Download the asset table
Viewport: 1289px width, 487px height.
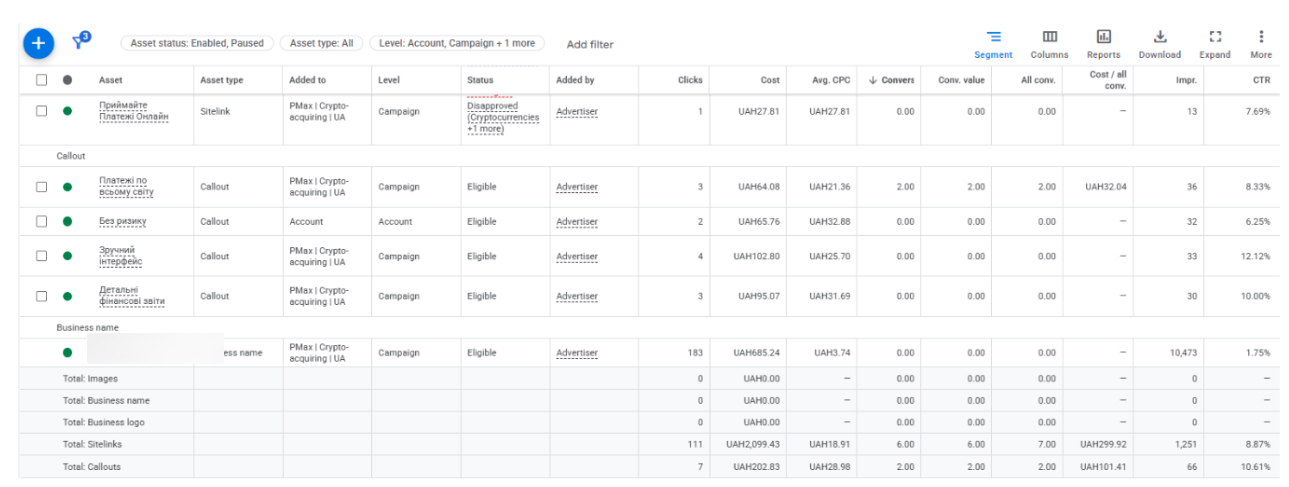pos(1159,43)
